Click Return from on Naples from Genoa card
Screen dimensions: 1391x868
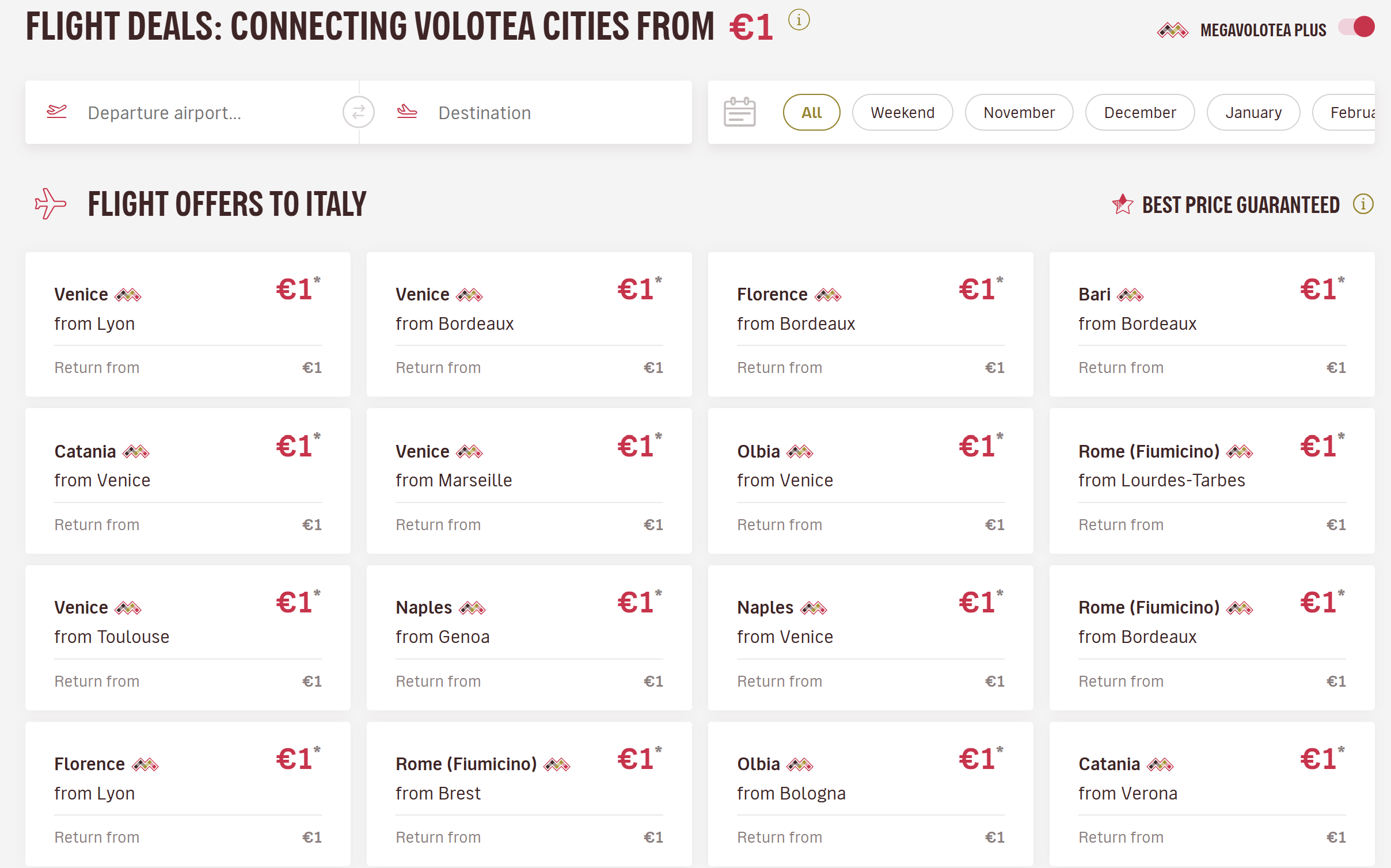438,682
